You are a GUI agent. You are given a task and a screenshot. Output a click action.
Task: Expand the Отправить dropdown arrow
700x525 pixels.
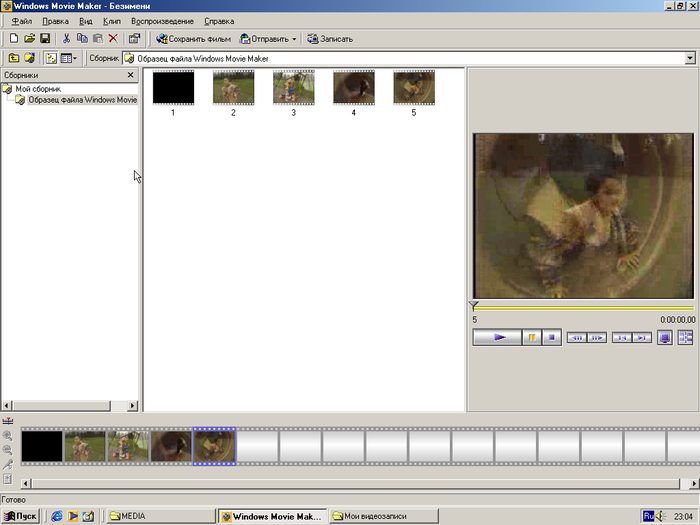(294, 39)
